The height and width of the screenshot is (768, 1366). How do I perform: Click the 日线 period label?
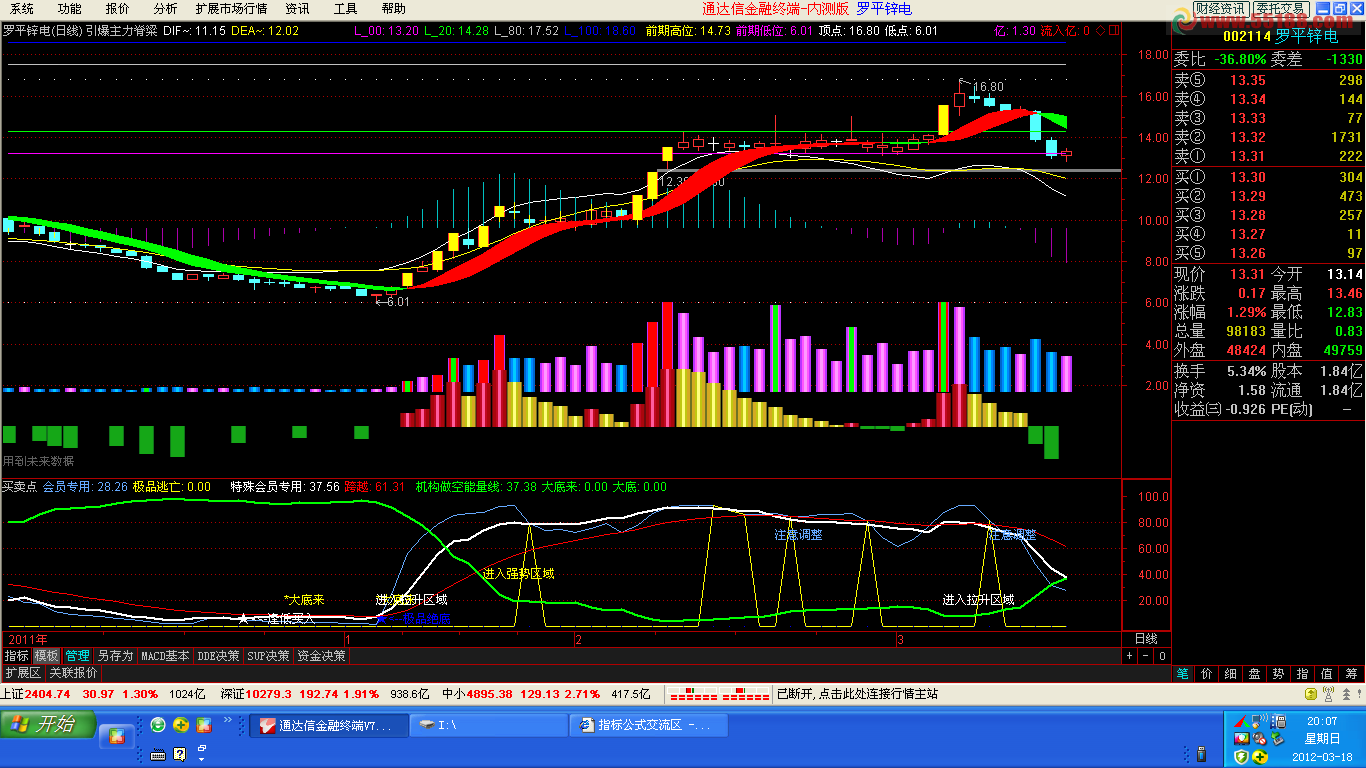[1146, 638]
